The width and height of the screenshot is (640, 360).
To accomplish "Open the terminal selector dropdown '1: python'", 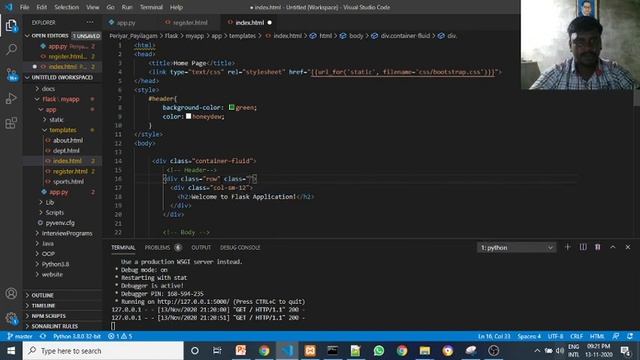I will [x=516, y=247].
